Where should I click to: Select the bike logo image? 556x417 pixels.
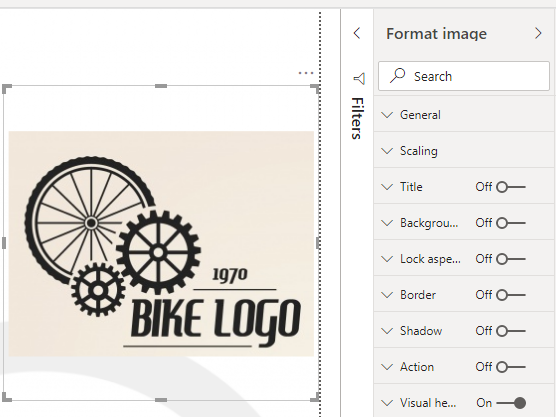coord(161,244)
